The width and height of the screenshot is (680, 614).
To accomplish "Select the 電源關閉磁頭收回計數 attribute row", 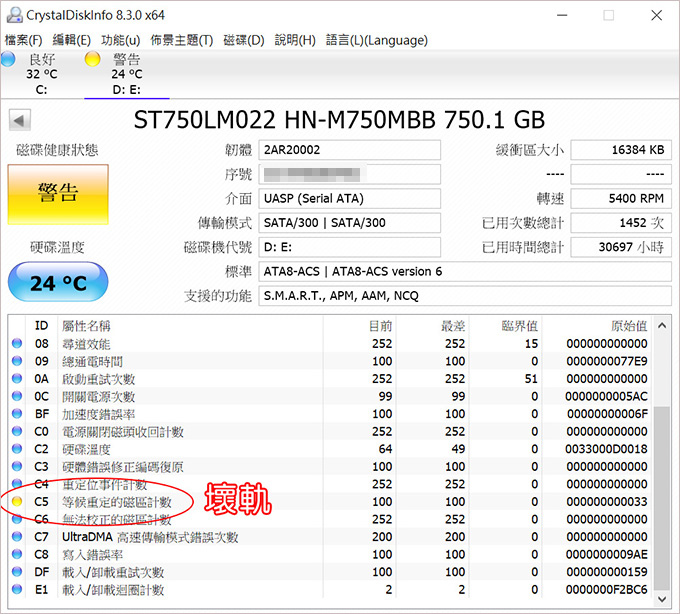I will tap(330, 431).
